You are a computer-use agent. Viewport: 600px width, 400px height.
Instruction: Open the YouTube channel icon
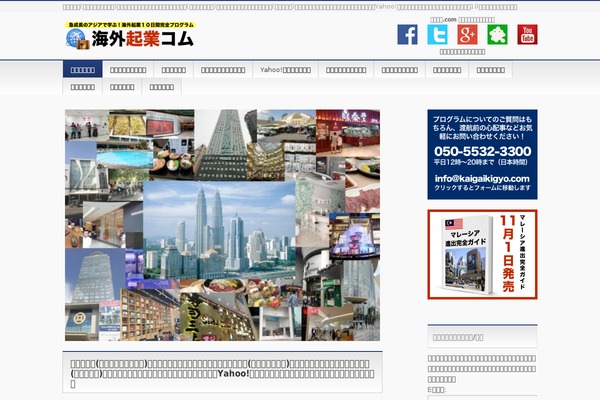(527, 34)
